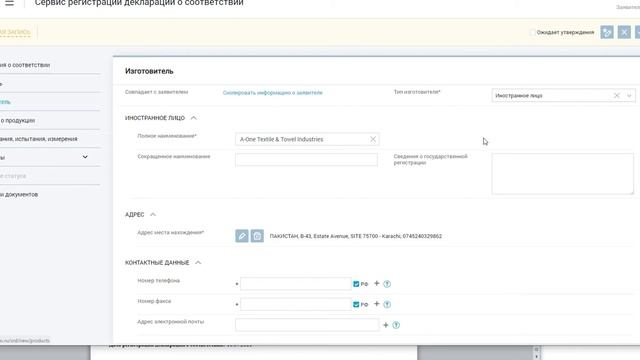This screenshot has width=640, height=360.
Task: Open help for the fax number field
Action: pos(387,304)
